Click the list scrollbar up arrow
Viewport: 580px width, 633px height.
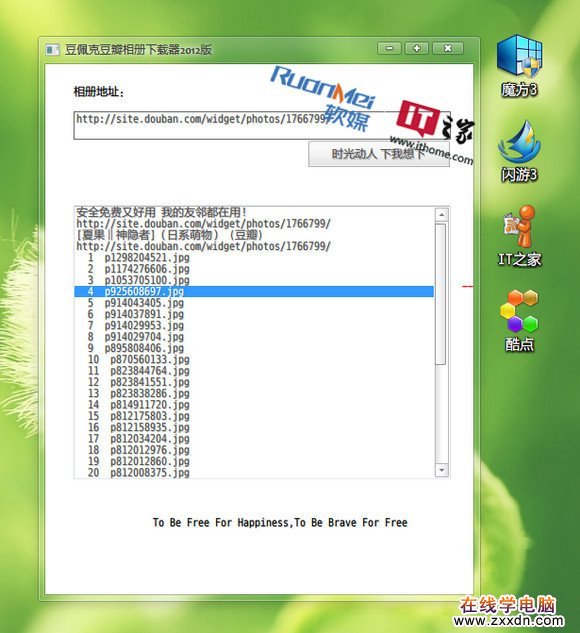[441, 215]
